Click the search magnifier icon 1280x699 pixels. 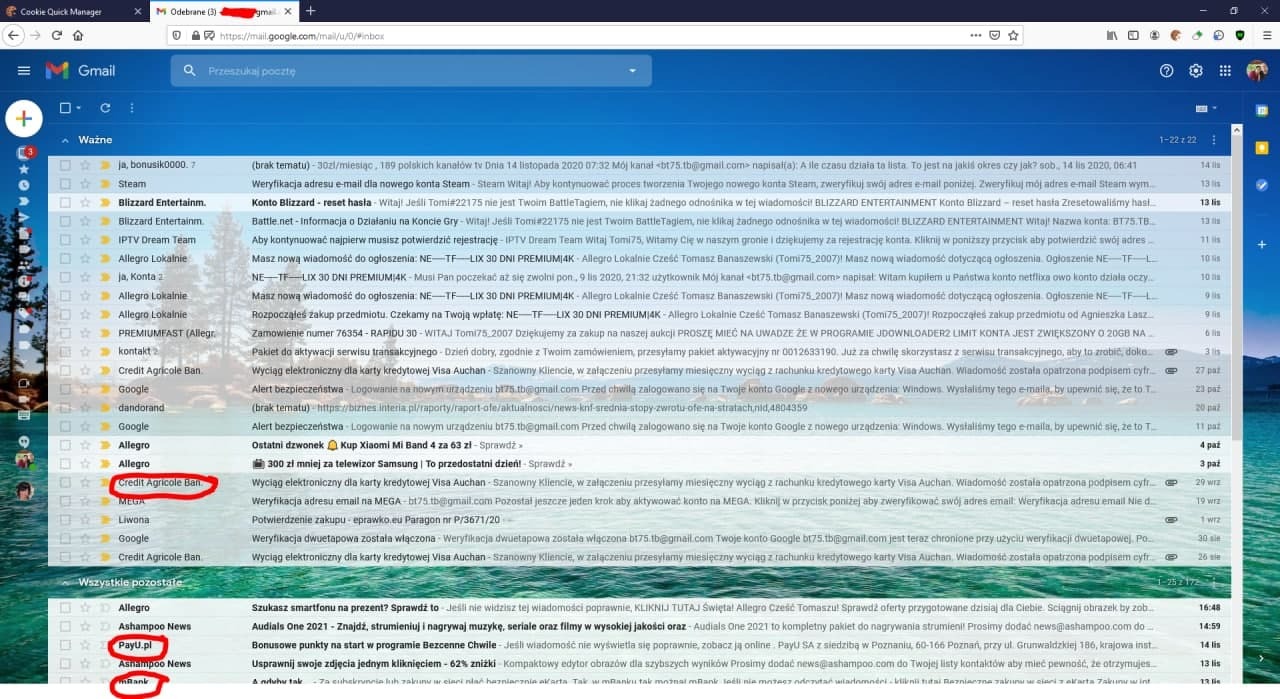point(189,71)
